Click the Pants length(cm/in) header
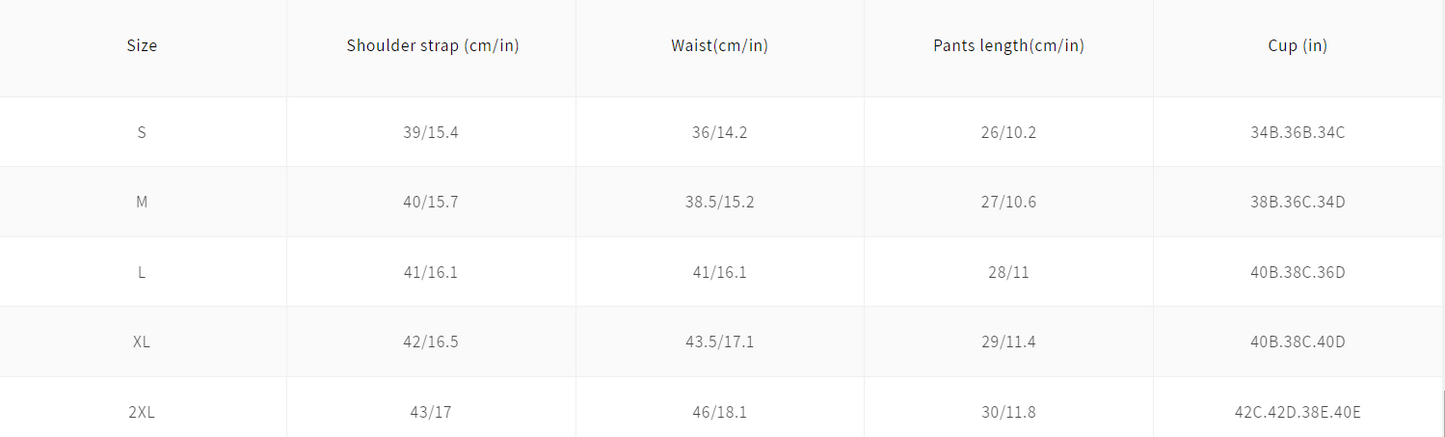 point(1008,45)
